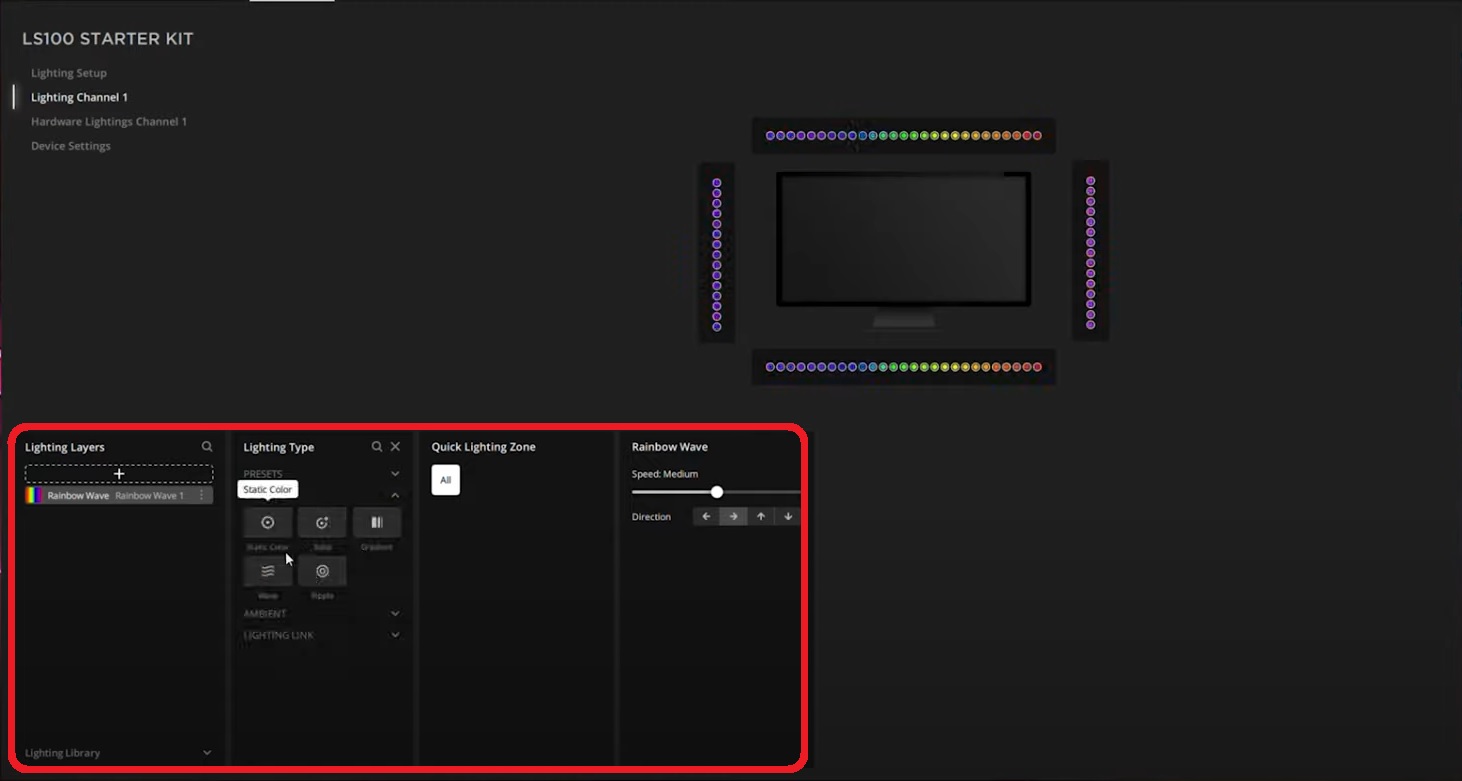Collapse the PRESETS section

click(x=395, y=473)
